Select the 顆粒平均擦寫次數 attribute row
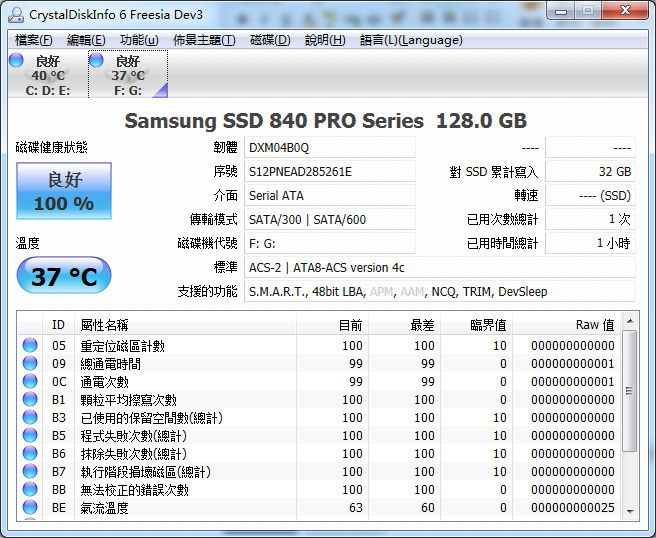 coord(319,400)
